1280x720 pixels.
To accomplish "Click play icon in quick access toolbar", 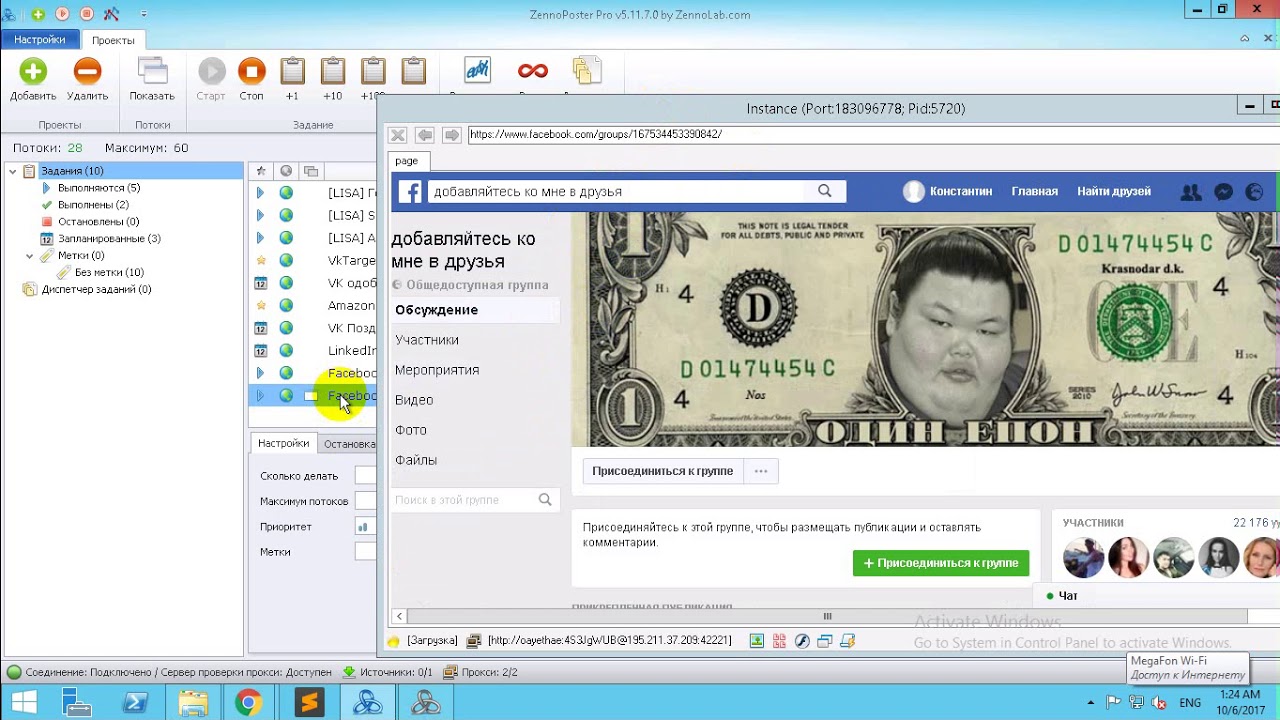I will pyautogui.click(x=62, y=14).
